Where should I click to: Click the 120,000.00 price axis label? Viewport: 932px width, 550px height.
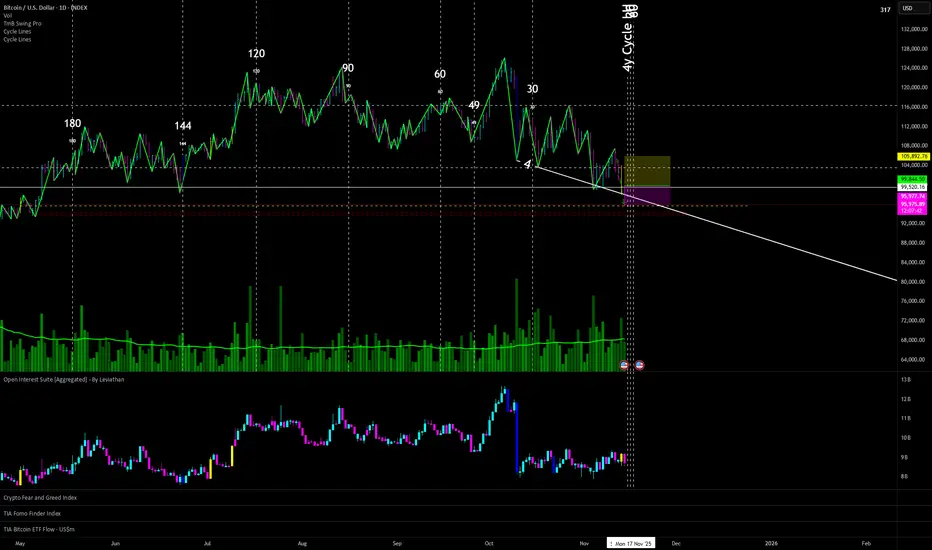(x=914, y=87)
